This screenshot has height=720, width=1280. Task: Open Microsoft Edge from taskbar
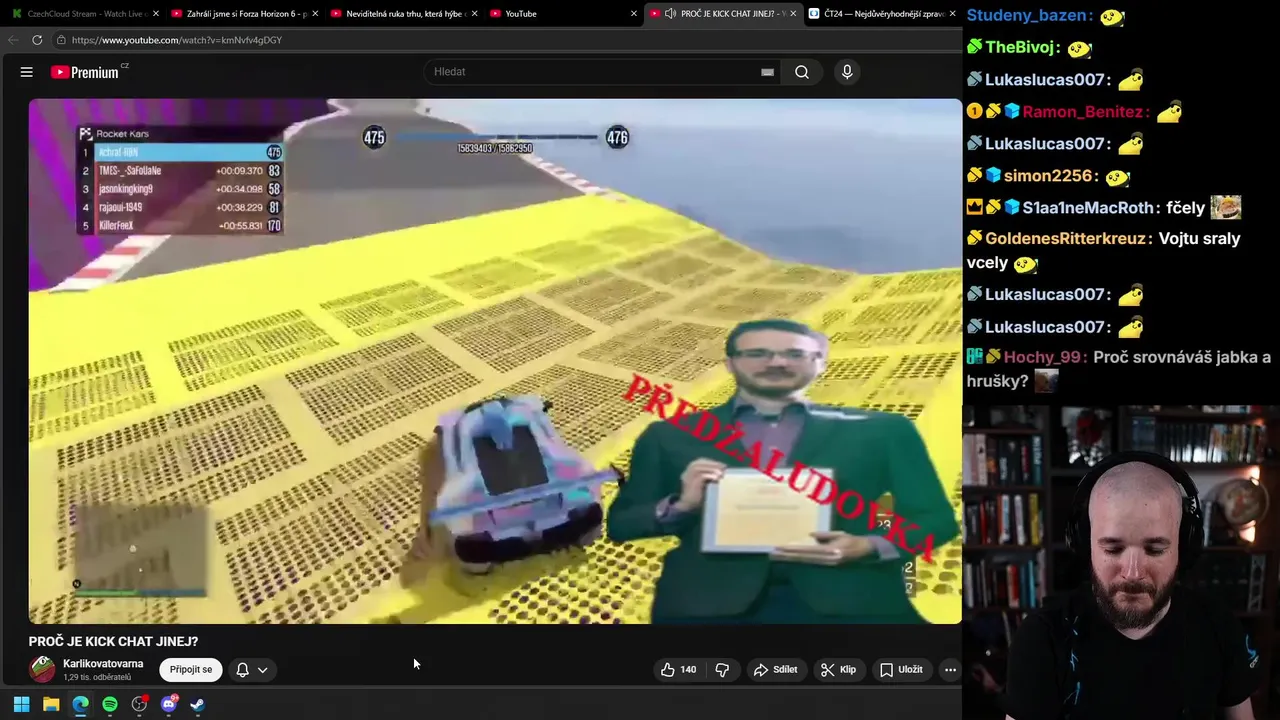click(x=80, y=704)
